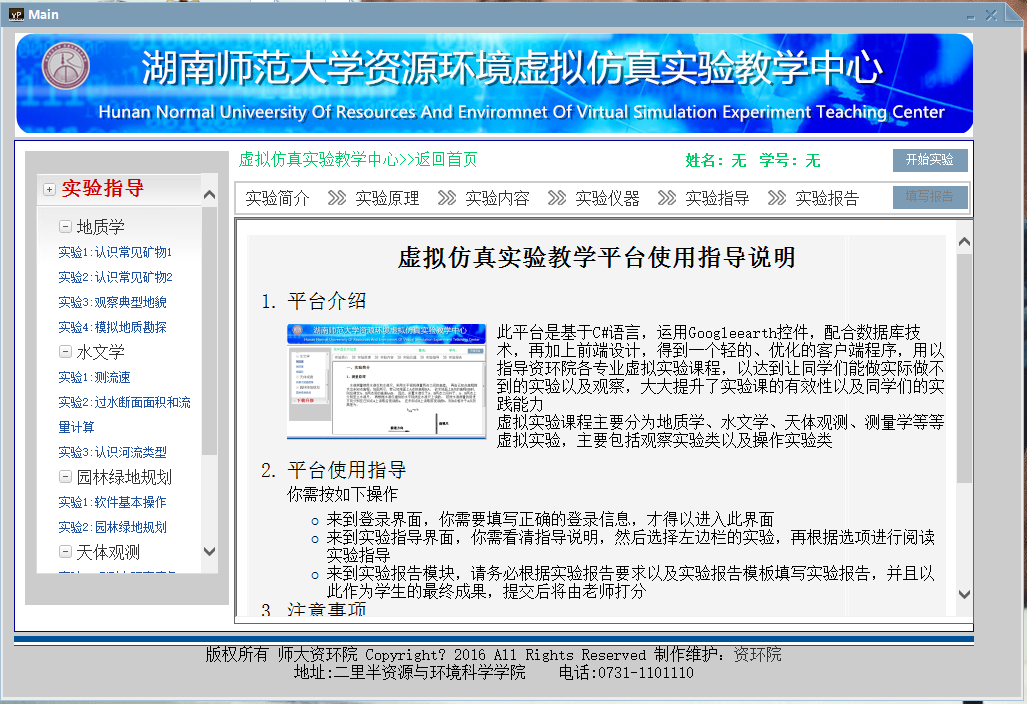Screen dimensions: 1027x704
Task: Click footer address 二里半资源与环境科学学院
Action: (430, 673)
